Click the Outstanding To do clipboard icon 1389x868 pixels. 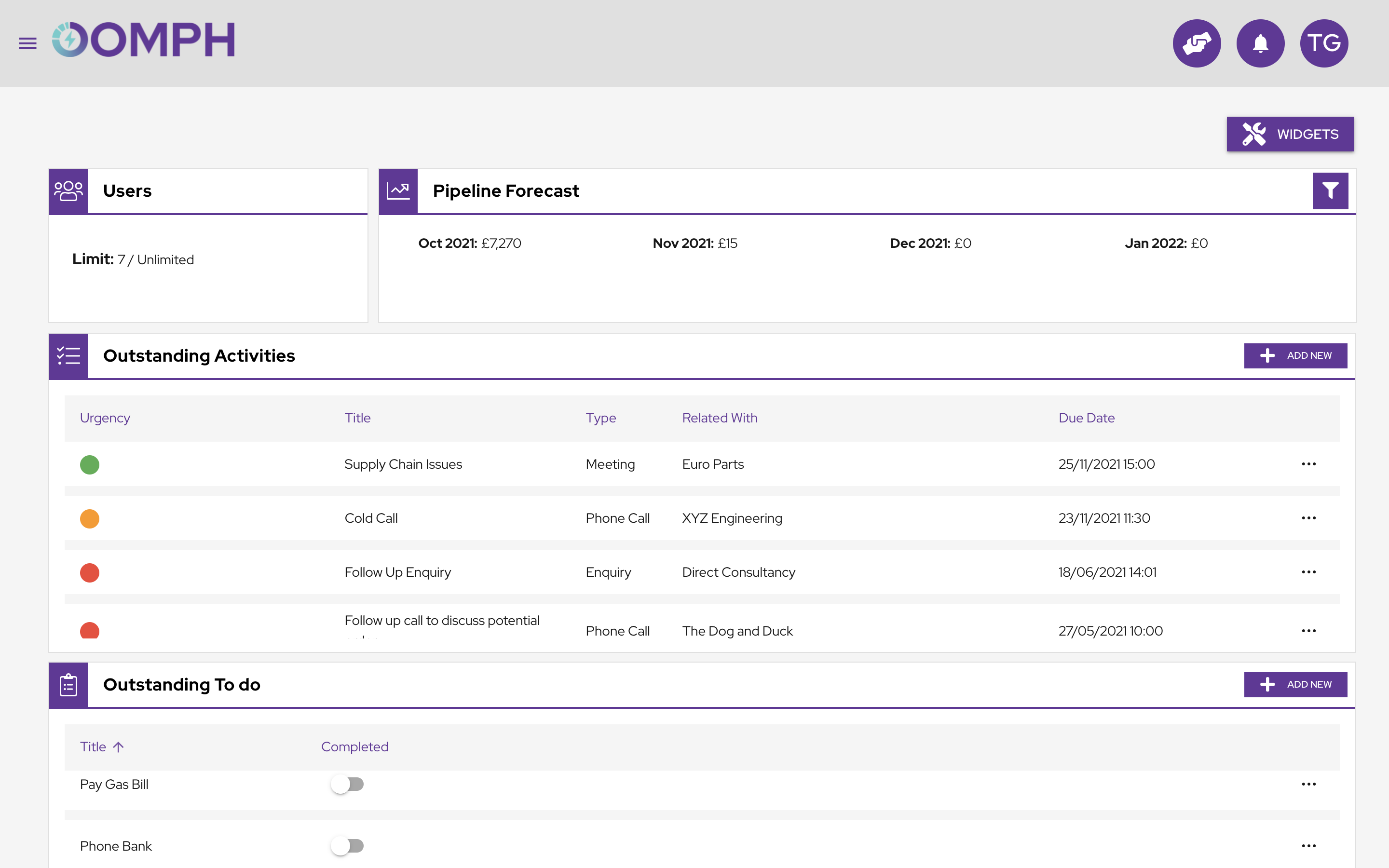tap(68, 684)
